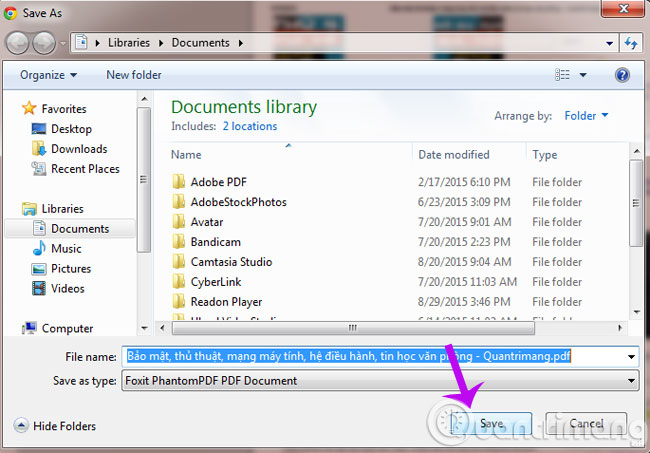Viewport: 650px width, 453px height.
Task: Click the folder icon beside CyberLink
Action: 179,281
